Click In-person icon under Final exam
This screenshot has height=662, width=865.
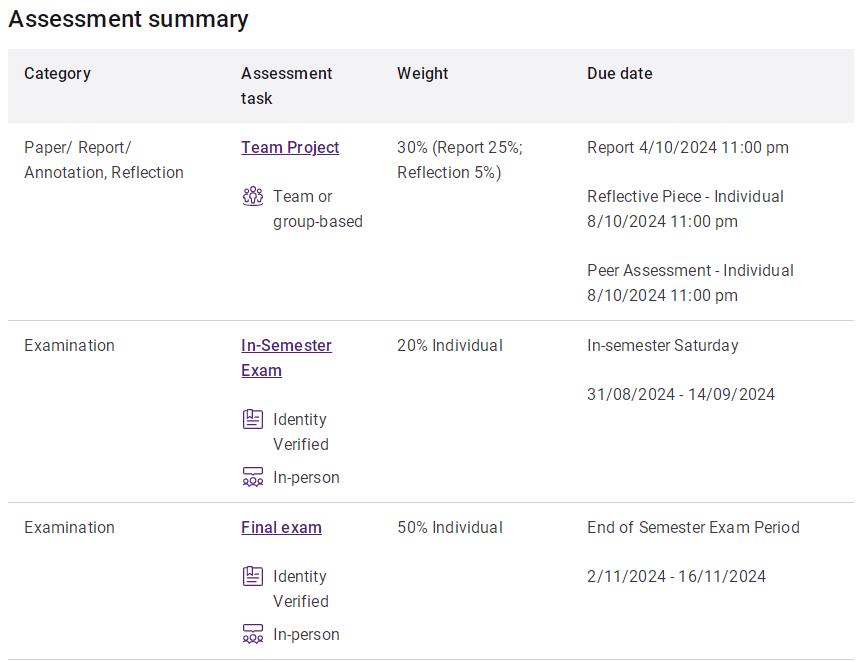[253, 634]
